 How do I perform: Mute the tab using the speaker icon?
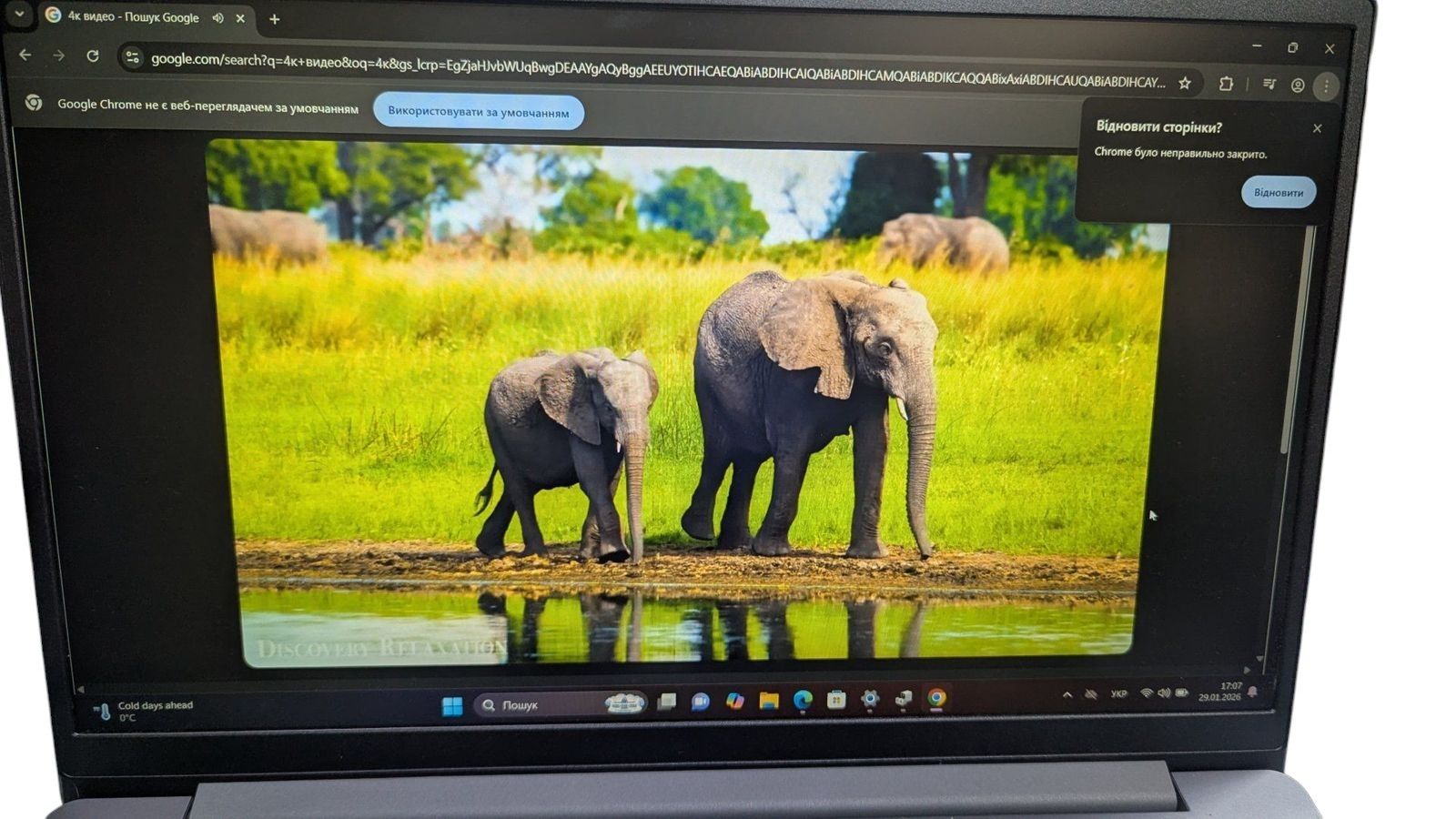[217, 17]
